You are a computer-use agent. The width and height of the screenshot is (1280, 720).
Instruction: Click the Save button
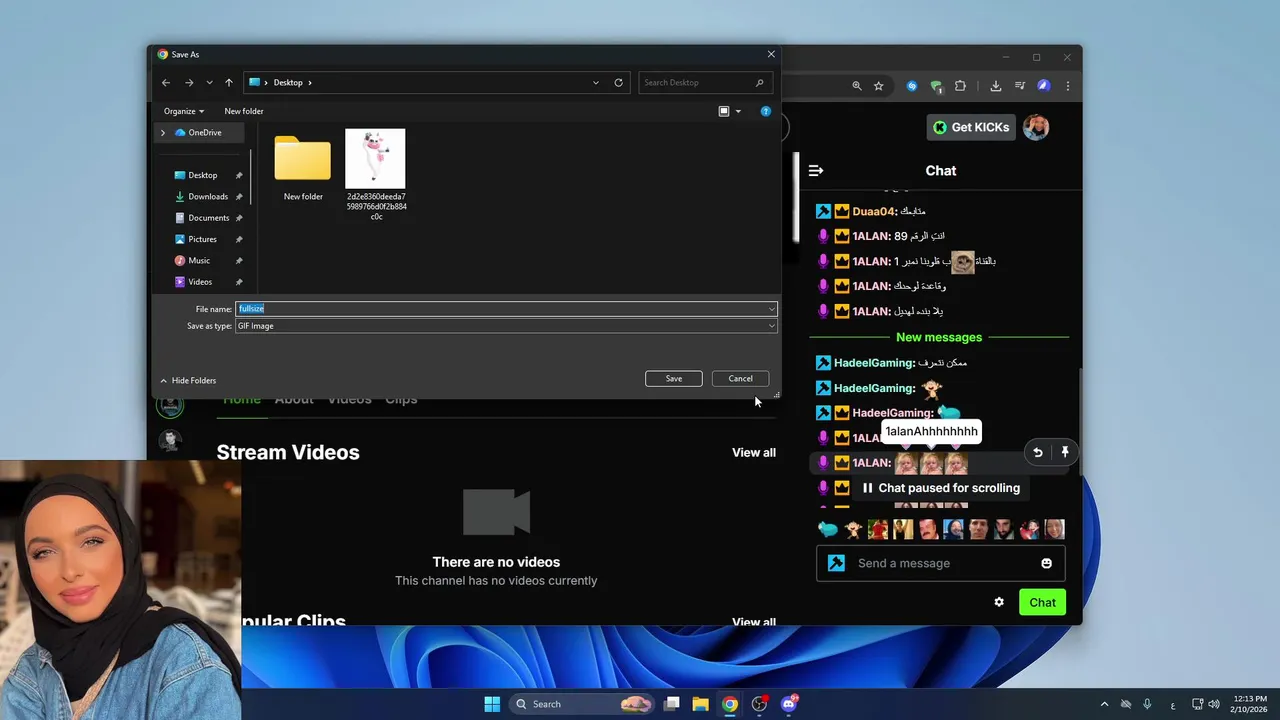tap(674, 378)
